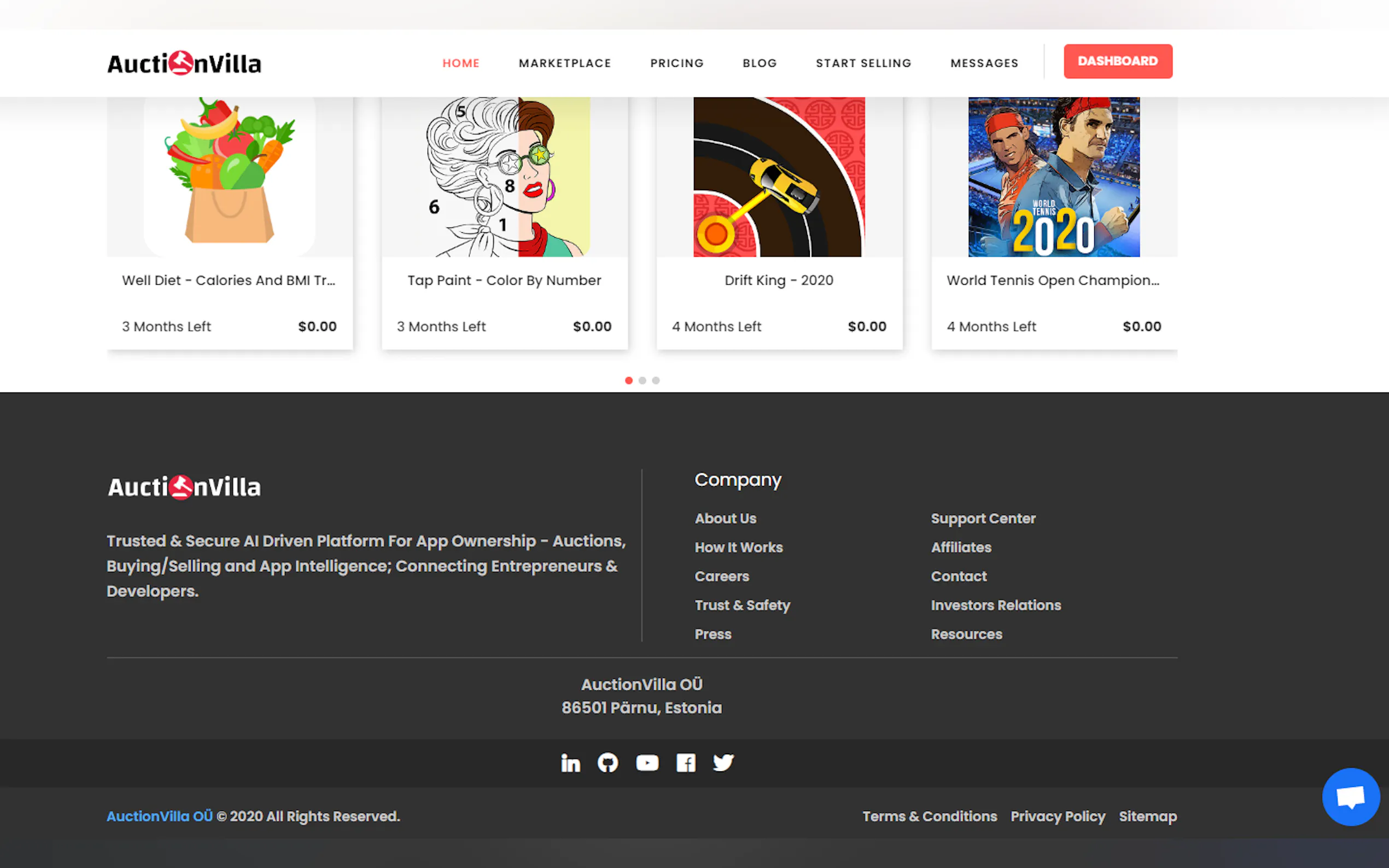
Task: Open the Trust & Safety footer link
Action: pos(742,605)
